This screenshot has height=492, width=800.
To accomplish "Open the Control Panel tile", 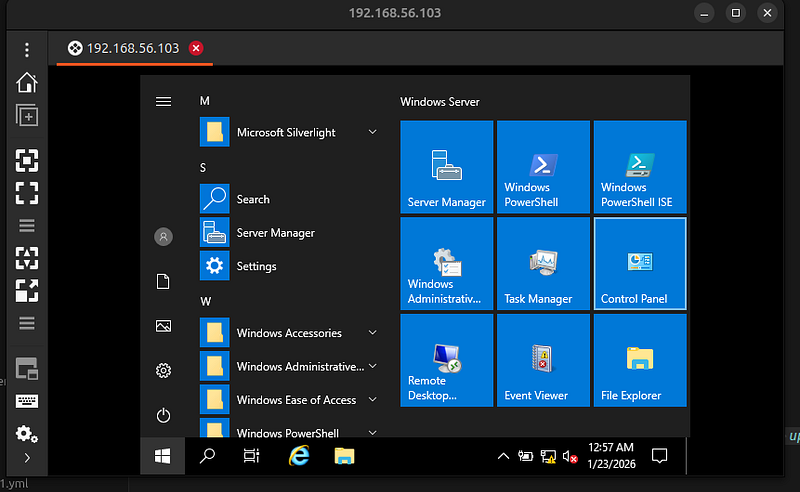I will 640,263.
